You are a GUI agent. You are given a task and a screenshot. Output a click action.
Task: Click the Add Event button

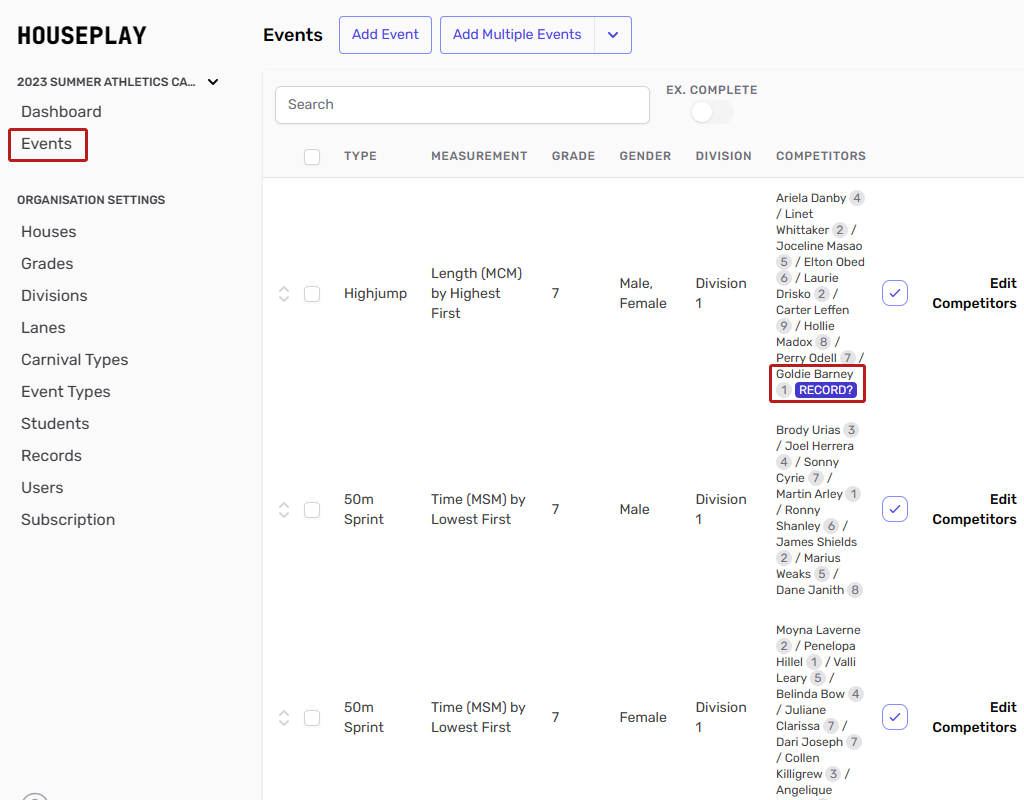pos(385,35)
